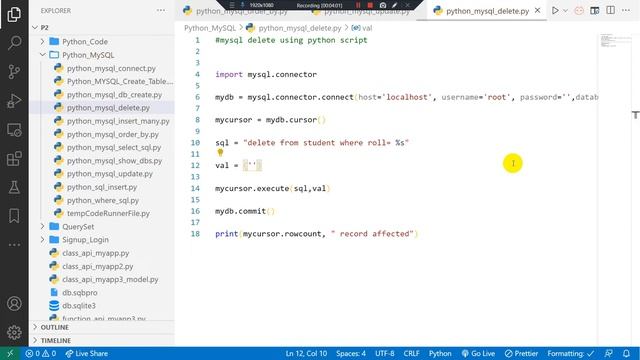Click the editor minimap overview
Screen dimensions: 640x360
(614, 41)
